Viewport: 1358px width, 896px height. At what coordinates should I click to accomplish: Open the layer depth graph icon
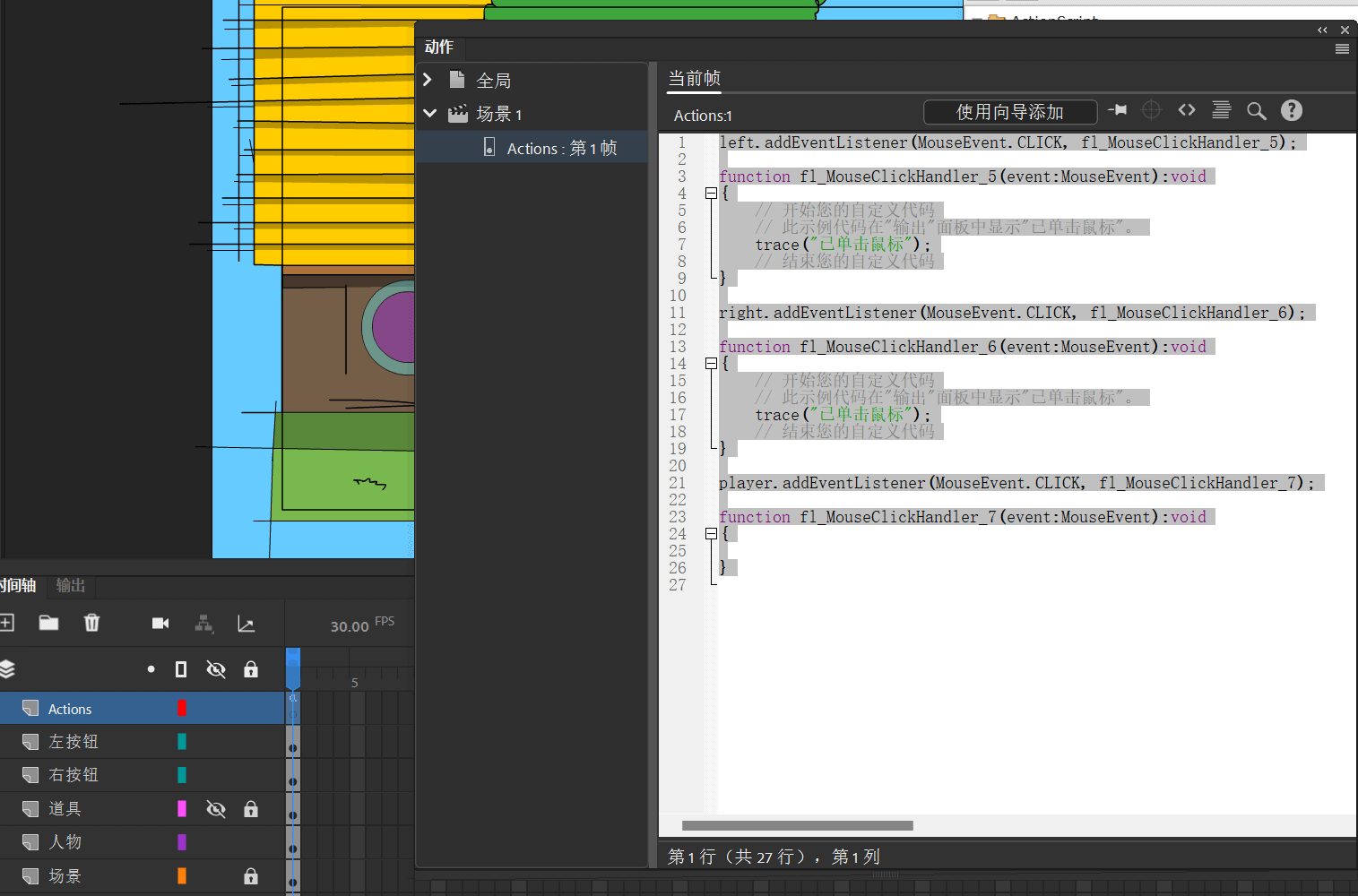tap(246, 624)
